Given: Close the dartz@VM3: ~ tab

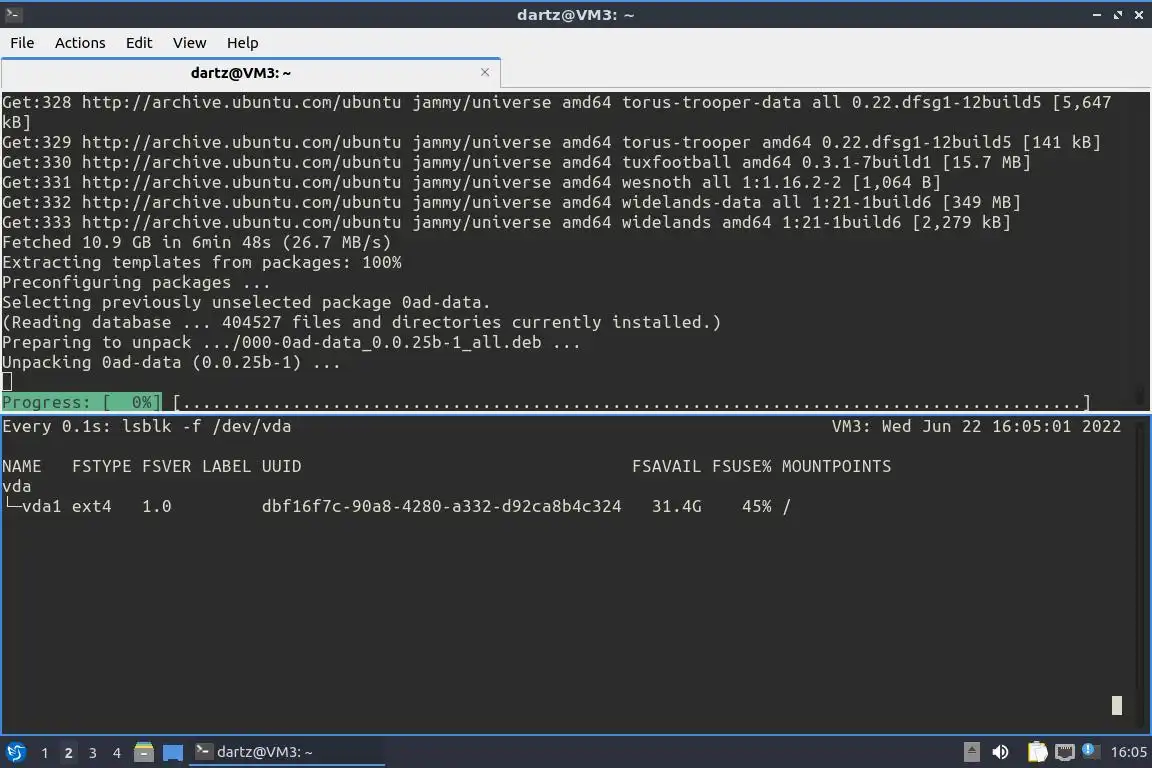Looking at the screenshot, I should coord(485,72).
